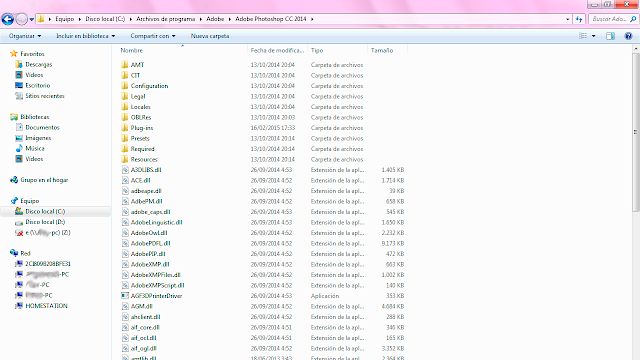Viewport: 640px width, 360px height.
Task: Select 'Disco local (D:)' in sidebar
Action: (45, 222)
